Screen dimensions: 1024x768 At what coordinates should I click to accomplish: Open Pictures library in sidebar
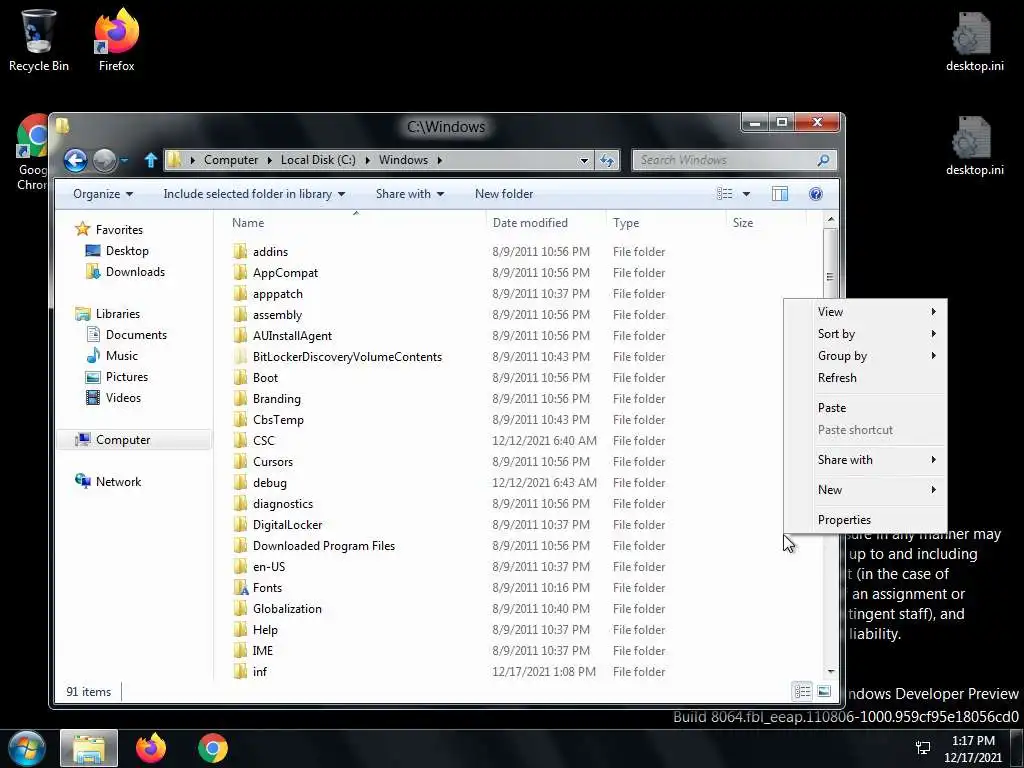[127, 377]
